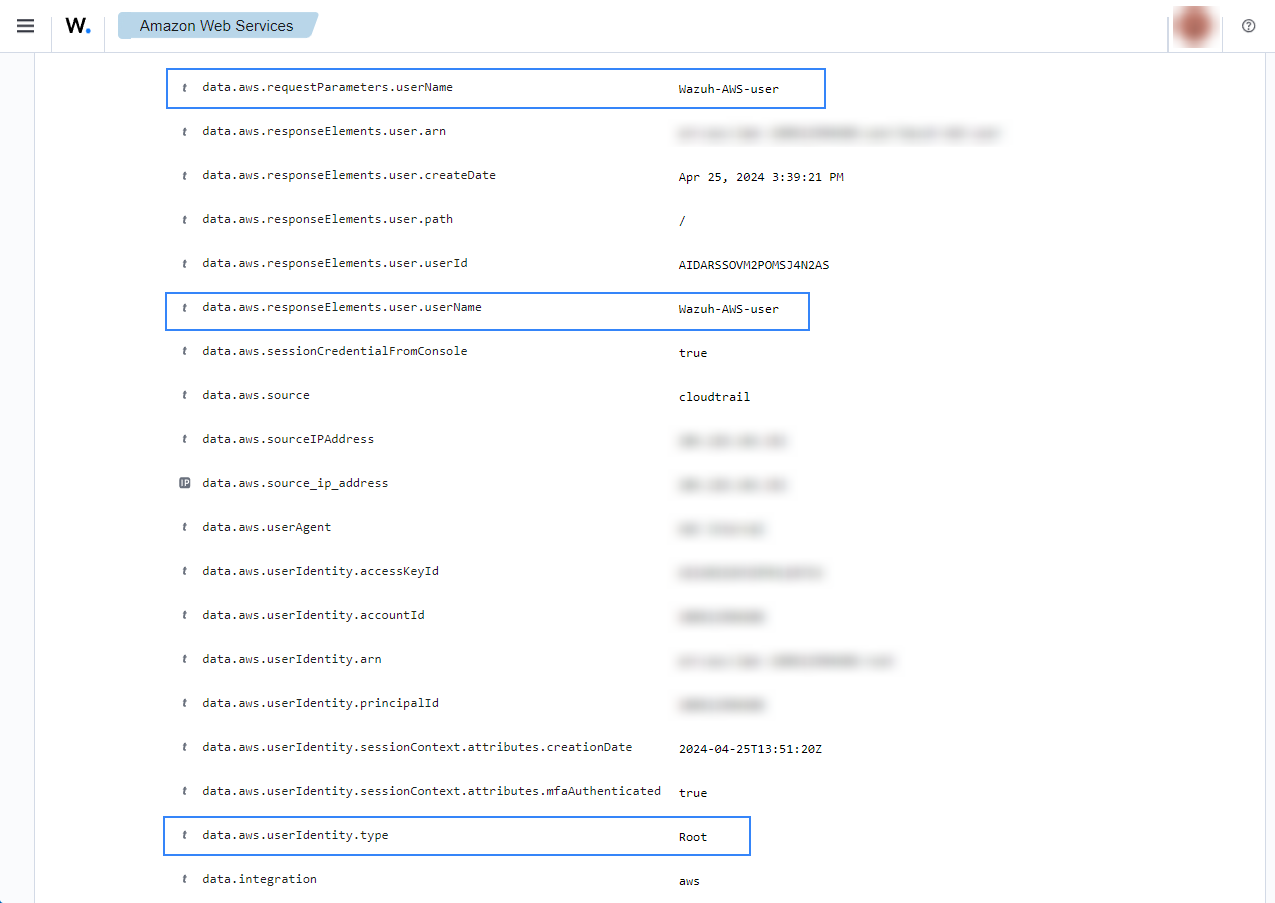
Task: Open the hamburger navigation menu
Action: pos(26,26)
